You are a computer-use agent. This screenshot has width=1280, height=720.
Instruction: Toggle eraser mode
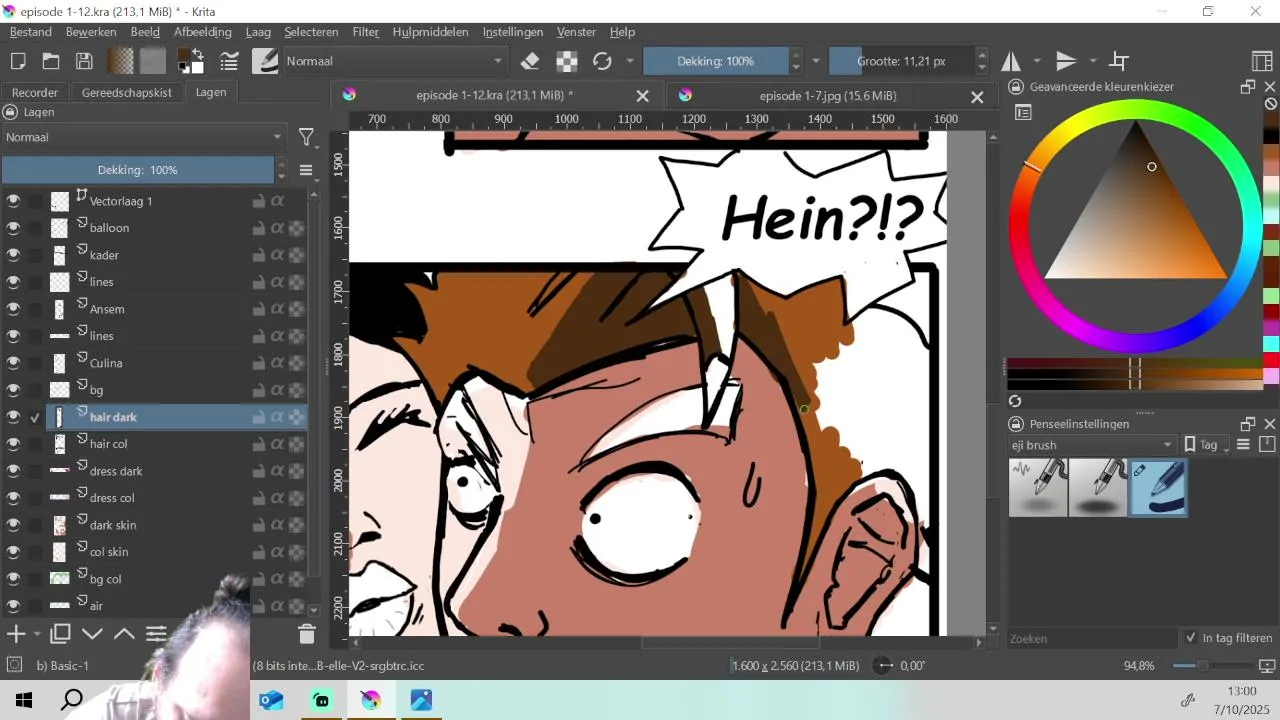(531, 61)
